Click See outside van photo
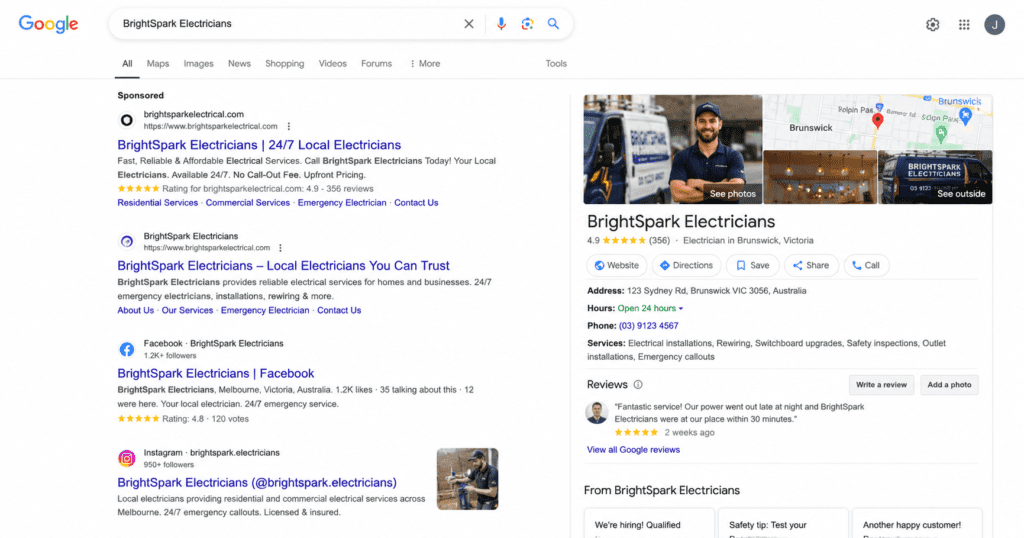The image size is (1024, 538). pyautogui.click(x=961, y=194)
